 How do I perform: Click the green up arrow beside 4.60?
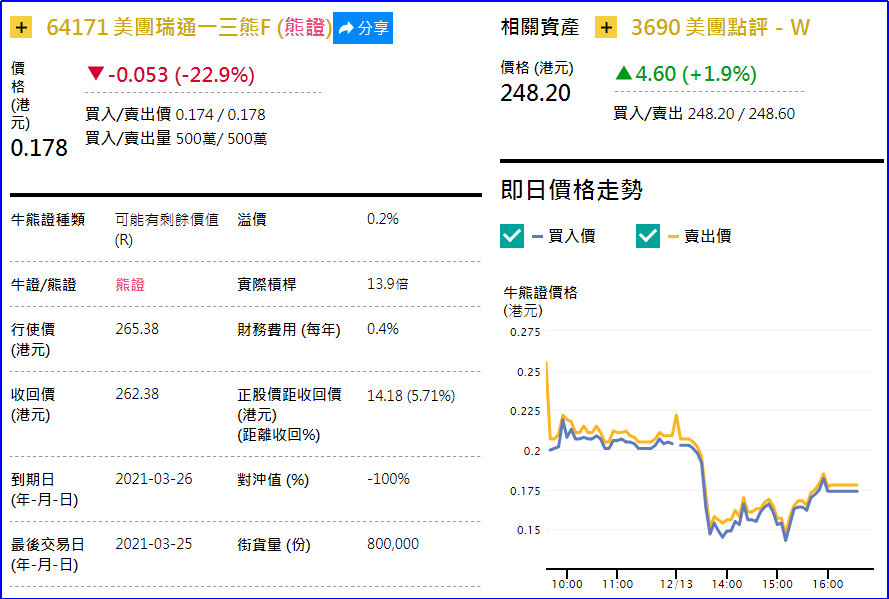point(623,73)
